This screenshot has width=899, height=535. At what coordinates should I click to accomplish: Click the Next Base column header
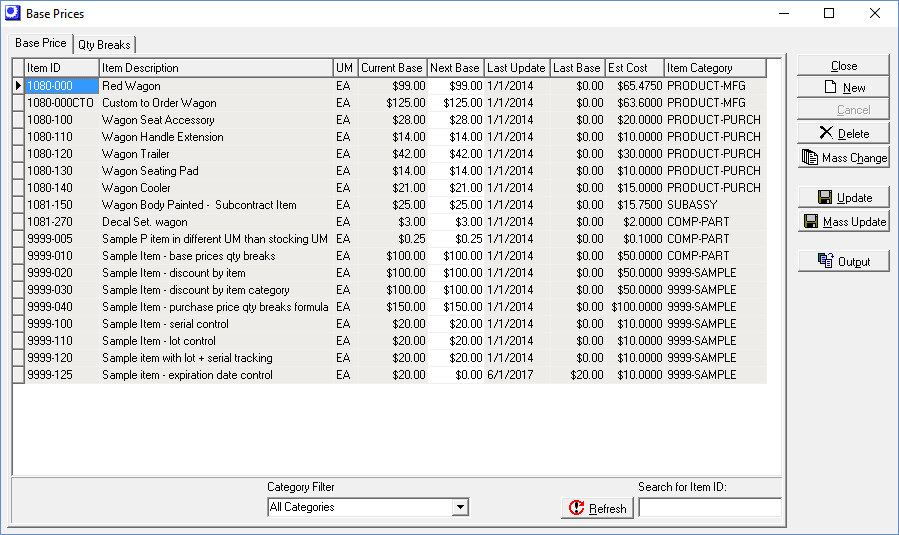tap(456, 68)
